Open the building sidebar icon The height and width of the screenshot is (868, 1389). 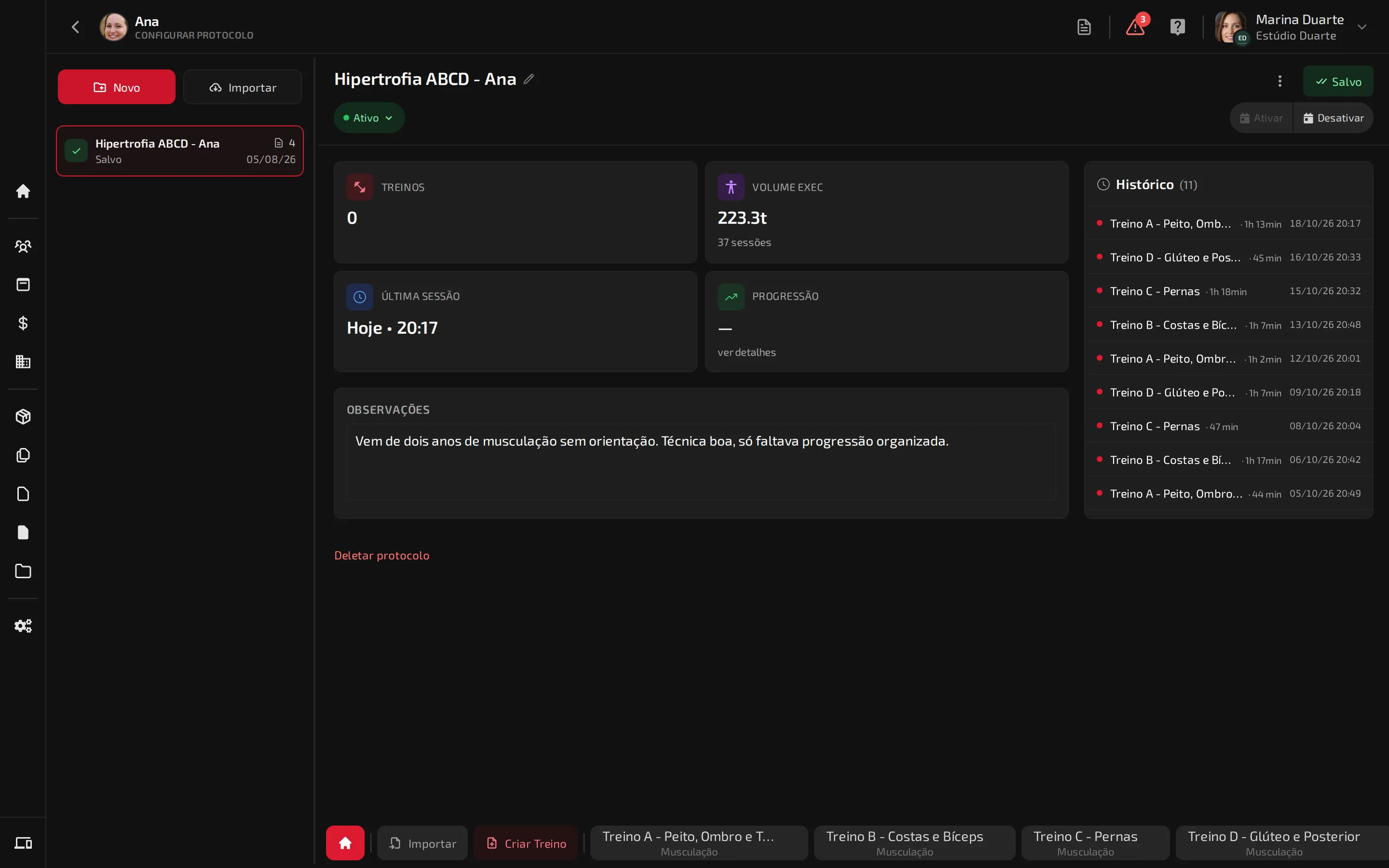[23, 362]
